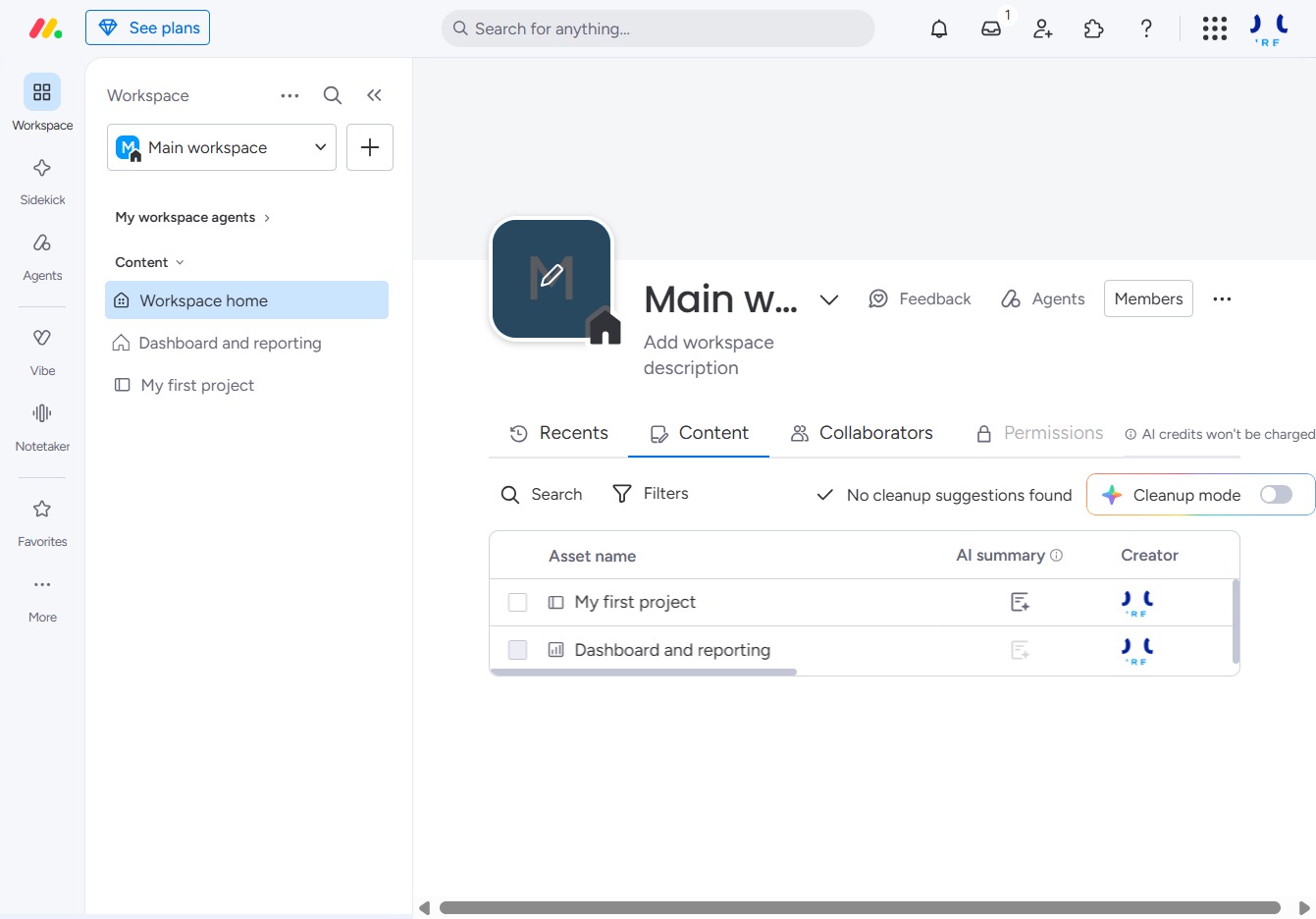The height and width of the screenshot is (919, 1316).
Task: Search within the workspace sidebar
Action: click(333, 95)
